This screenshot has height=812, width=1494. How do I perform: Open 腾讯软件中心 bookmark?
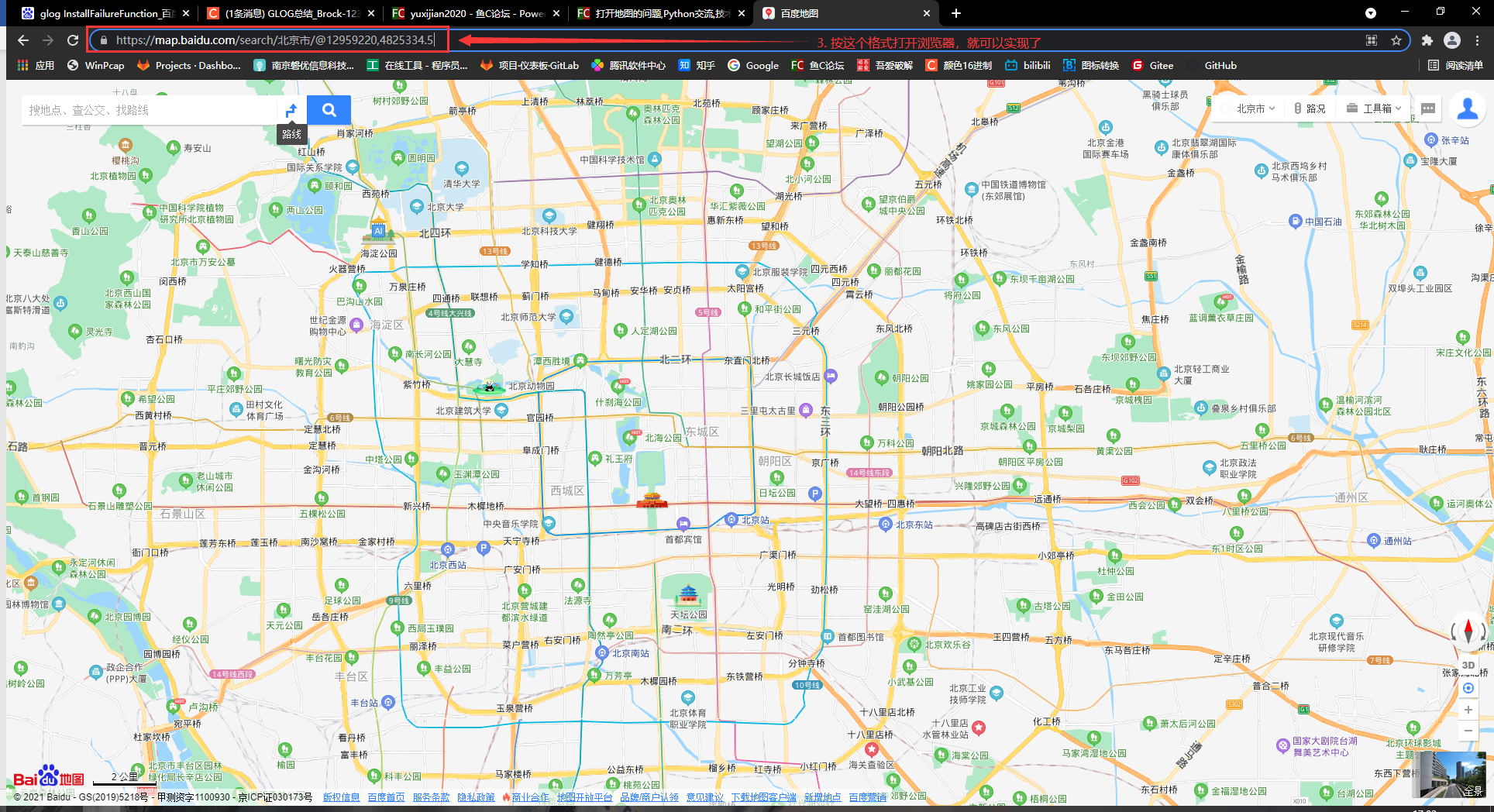(x=628, y=65)
